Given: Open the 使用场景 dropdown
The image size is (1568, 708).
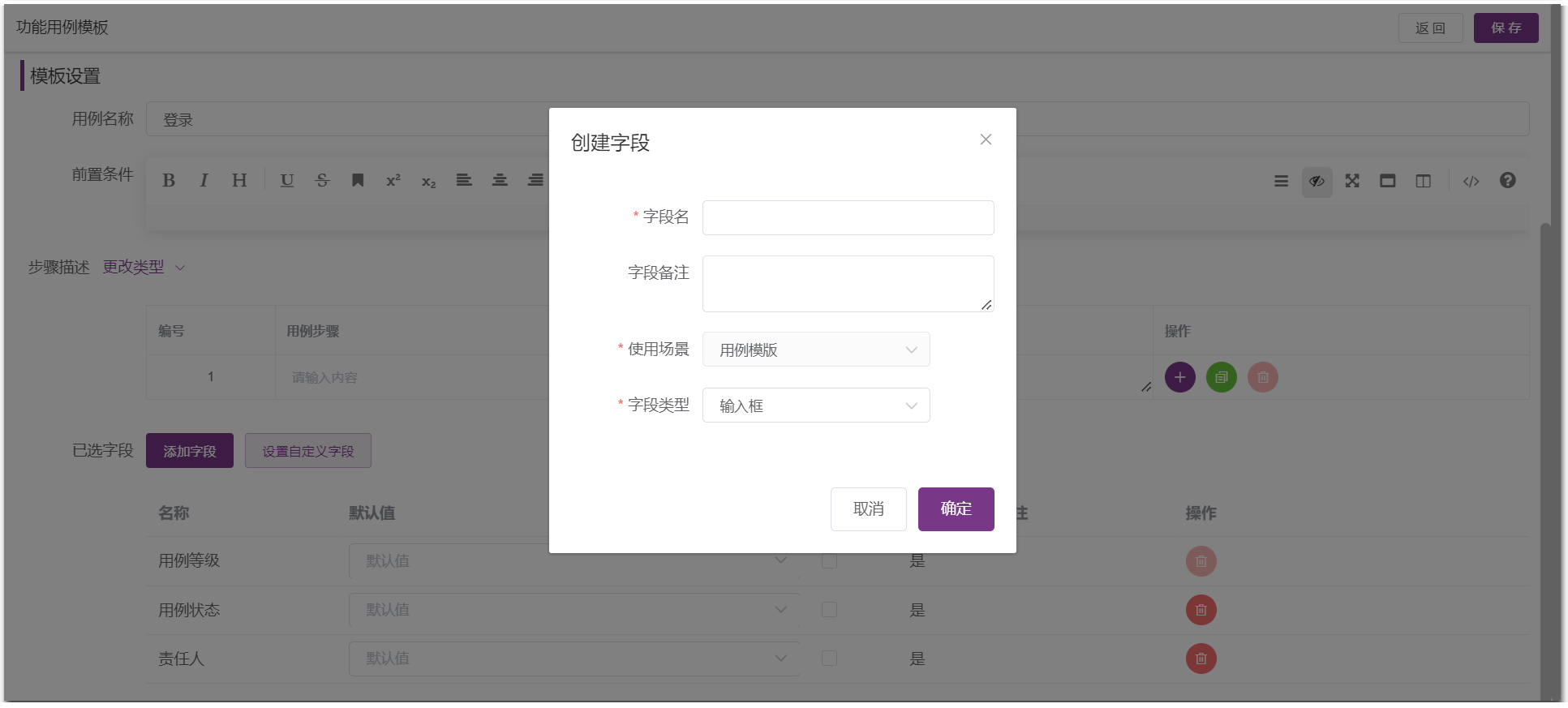Looking at the screenshot, I should coord(816,350).
